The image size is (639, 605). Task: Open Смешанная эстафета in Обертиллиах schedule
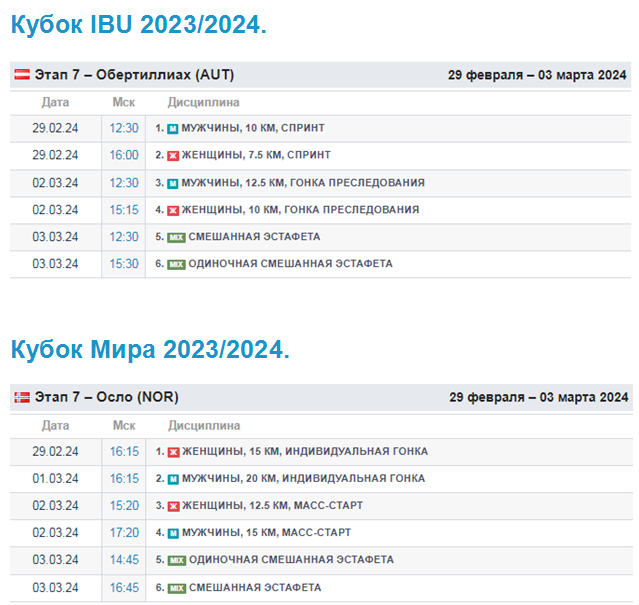(x=254, y=237)
